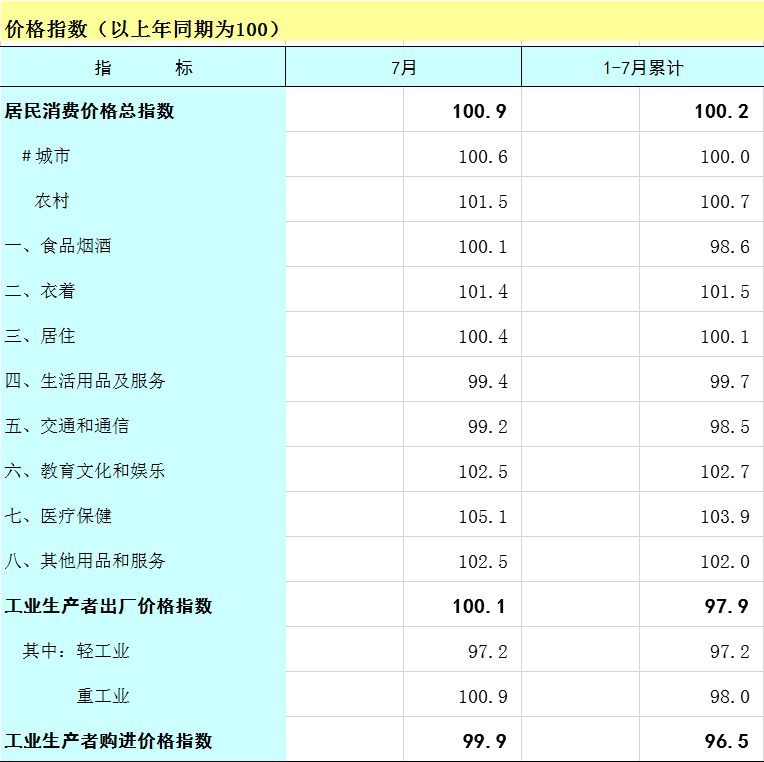Click the 生活用品及服务 row label
Image resolution: width=764 pixels, height=762 pixels.
pos(86,381)
